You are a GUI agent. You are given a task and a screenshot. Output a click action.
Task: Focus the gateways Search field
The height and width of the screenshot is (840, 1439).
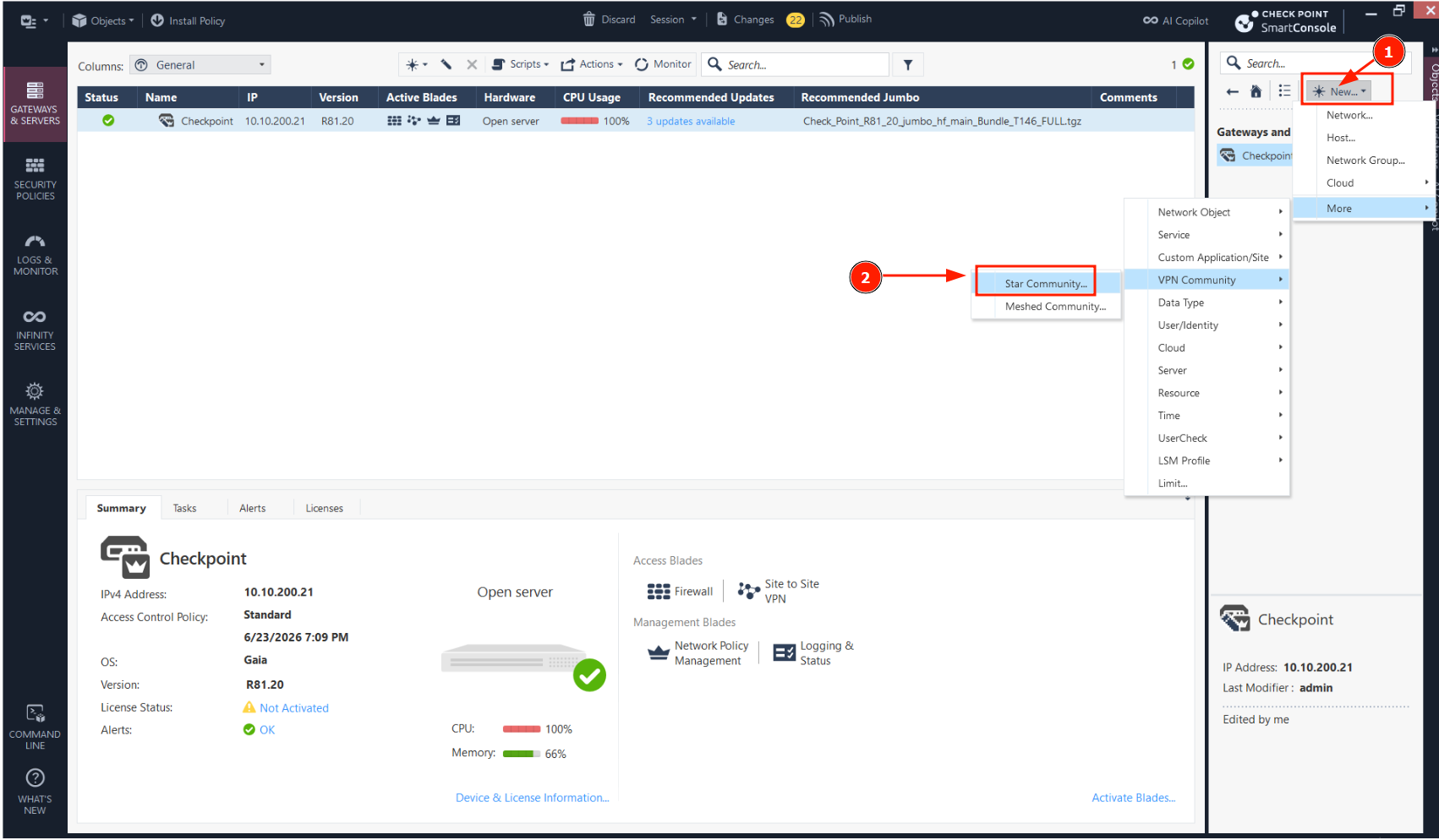[796, 64]
